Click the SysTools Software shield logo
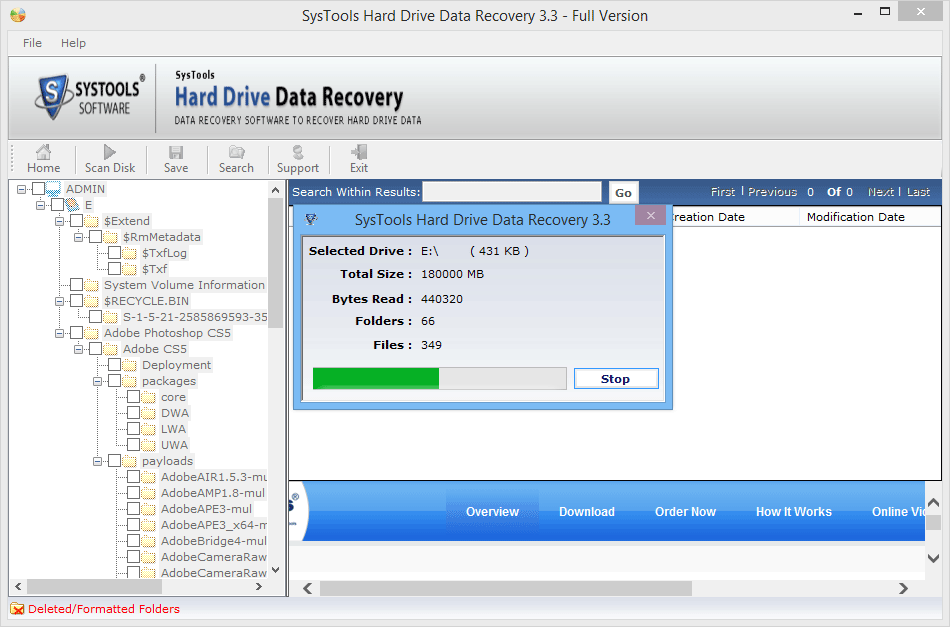This screenshot has height=627, width=950. 53,97
